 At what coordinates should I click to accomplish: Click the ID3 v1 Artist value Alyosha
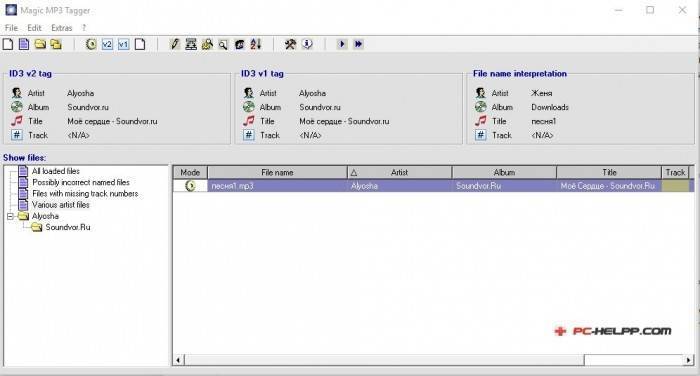312,93
